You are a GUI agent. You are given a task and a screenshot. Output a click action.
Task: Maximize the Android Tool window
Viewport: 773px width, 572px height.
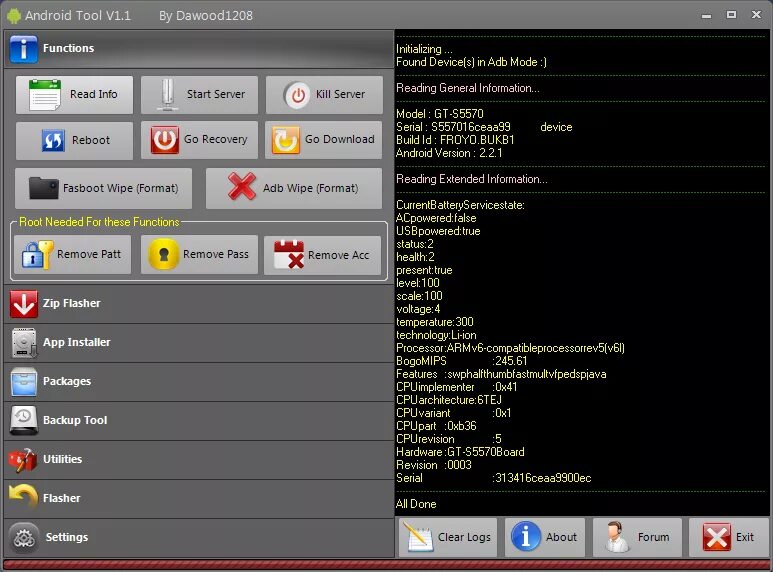coord(732,15)
